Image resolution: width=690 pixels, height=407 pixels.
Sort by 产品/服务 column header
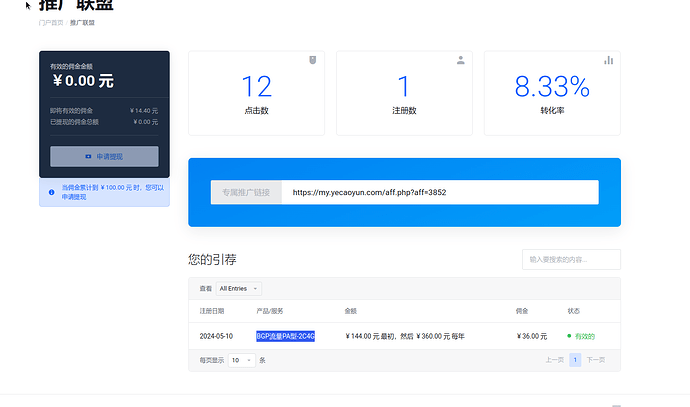click(x=270, y=311)
